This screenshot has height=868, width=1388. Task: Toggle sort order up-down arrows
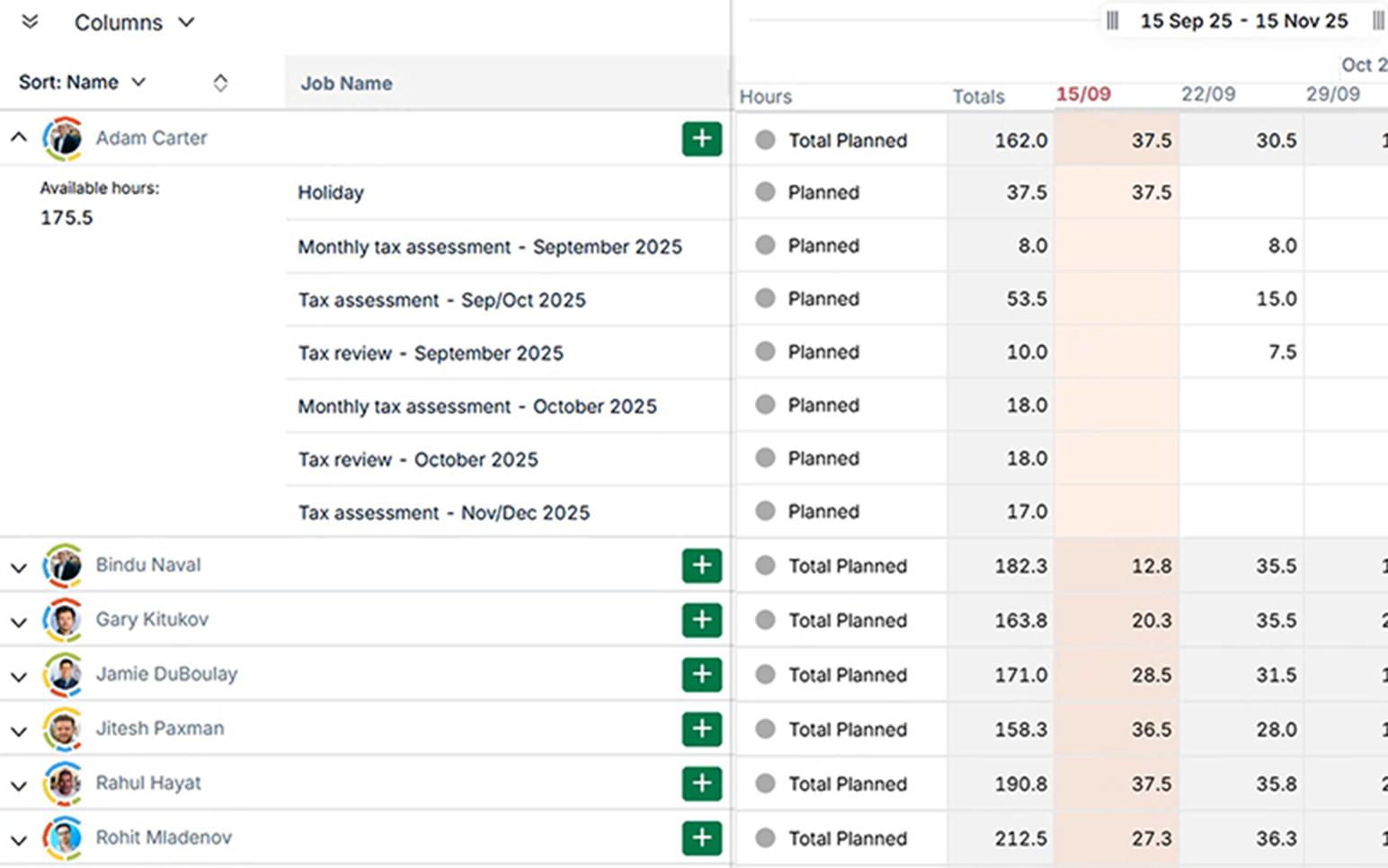pyautogui.click(x=220, y=83)
